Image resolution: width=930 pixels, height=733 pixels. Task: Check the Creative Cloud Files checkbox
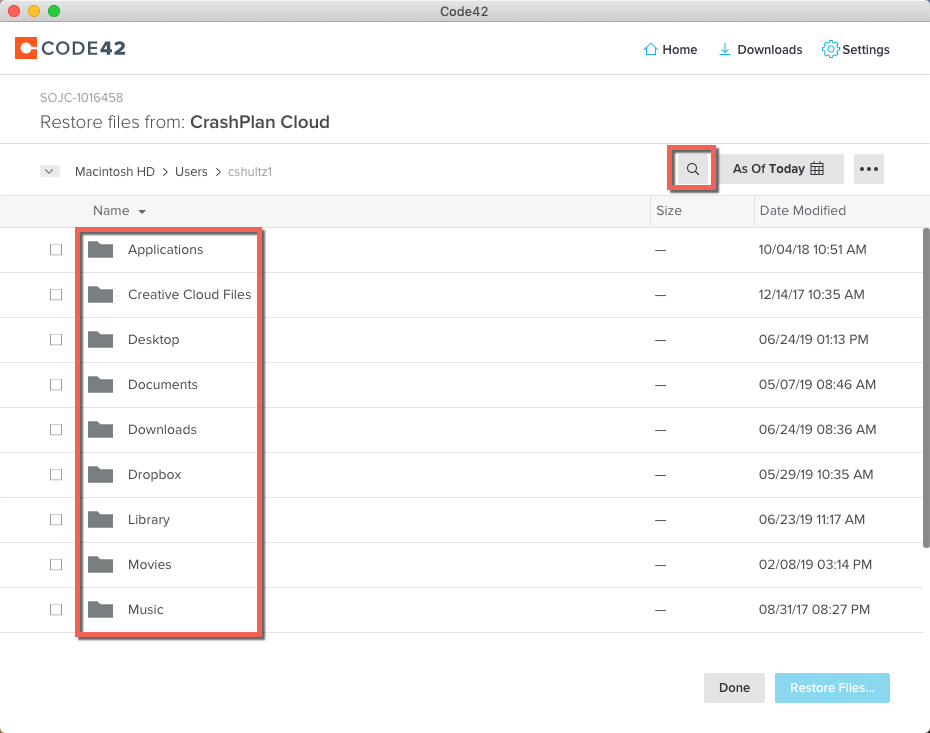coord(56,295)
